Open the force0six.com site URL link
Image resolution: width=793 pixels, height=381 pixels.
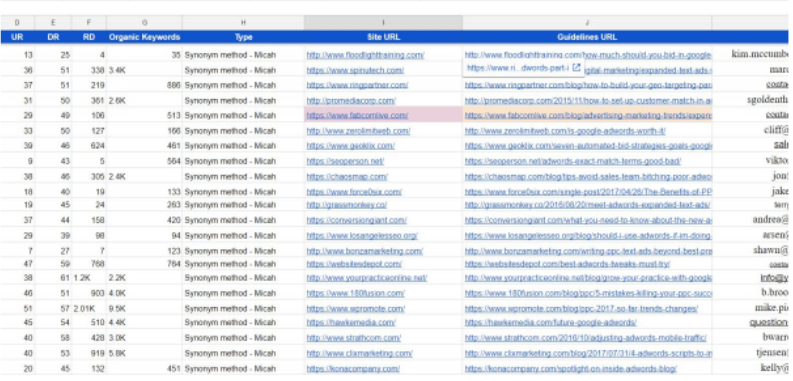click(x=354, y=192)
